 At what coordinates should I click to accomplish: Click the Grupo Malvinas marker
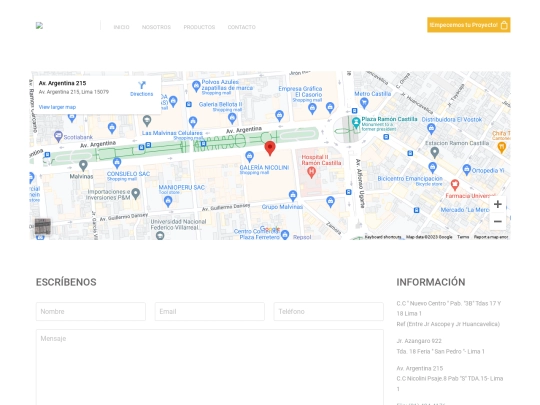293,195
